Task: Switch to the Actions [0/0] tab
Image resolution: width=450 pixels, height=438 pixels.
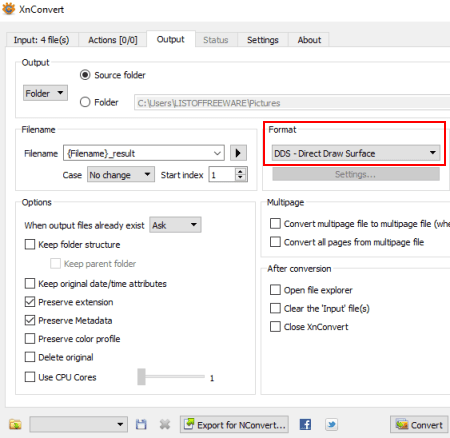Action: (x=113, y=40)
